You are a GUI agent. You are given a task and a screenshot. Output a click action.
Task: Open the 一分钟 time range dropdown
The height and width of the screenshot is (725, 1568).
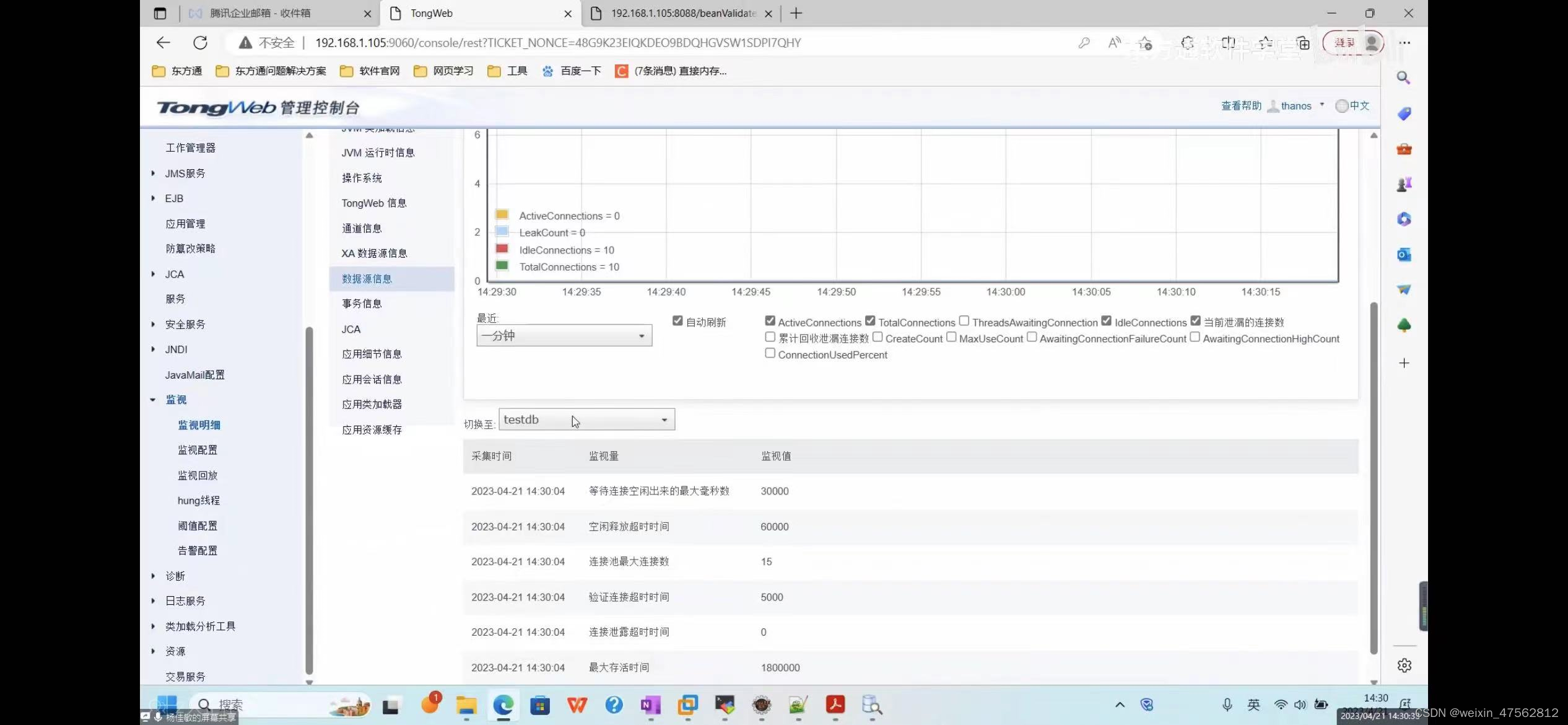(x=564, y=336)
